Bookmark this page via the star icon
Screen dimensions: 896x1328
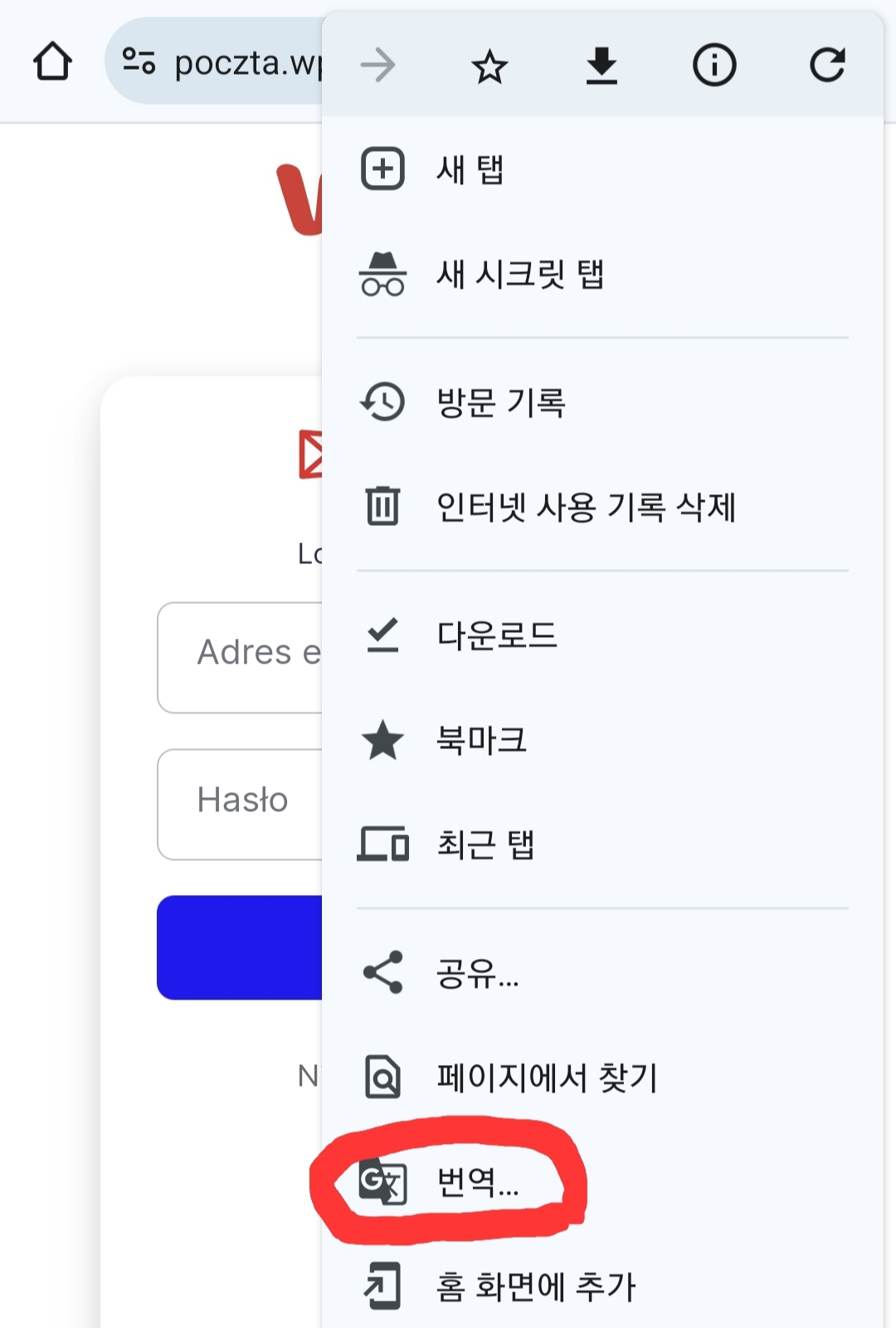coord(489,66)
